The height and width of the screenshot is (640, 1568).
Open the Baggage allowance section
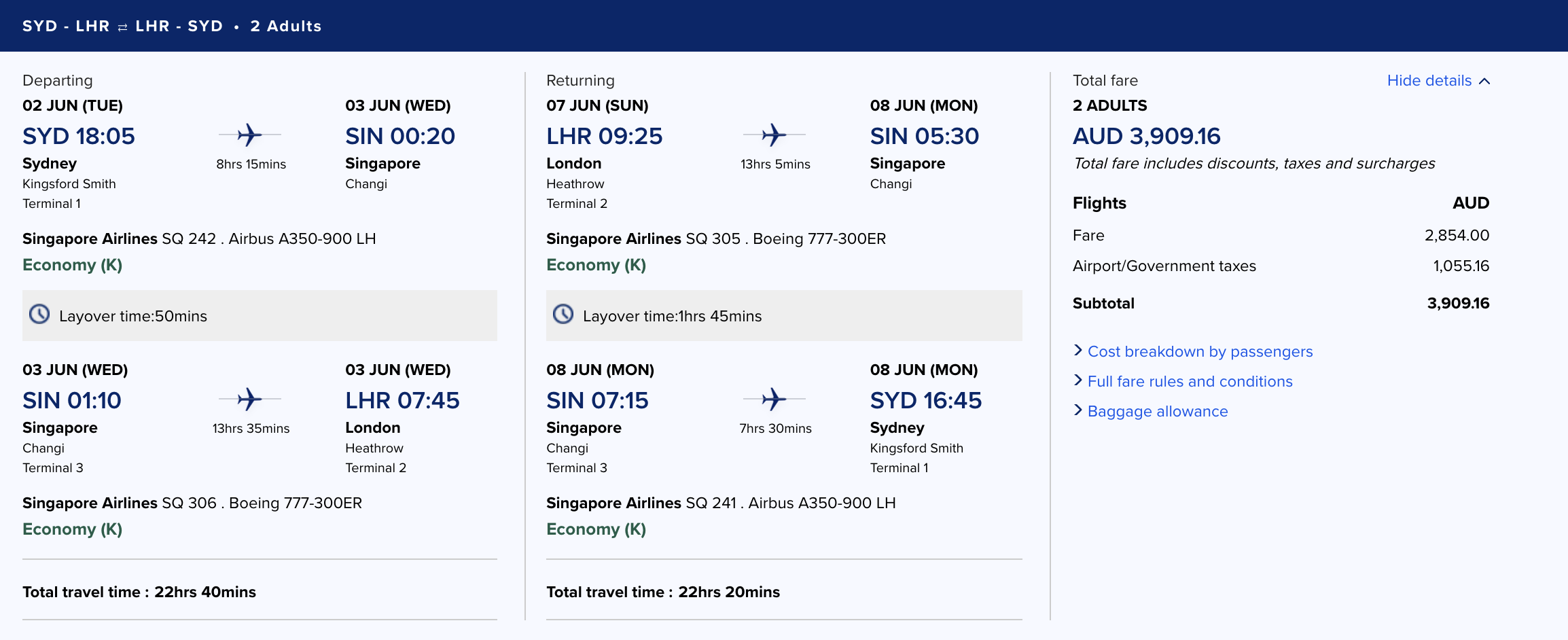click(1157, 411)
